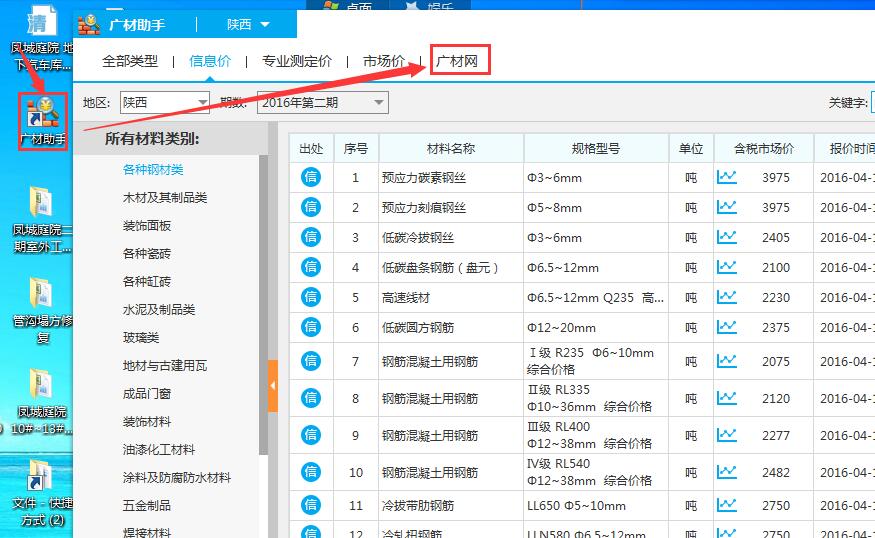The width and height of the screenshot is (875, 538).
Task: Select the 油漆化工材料 category
Action: pos(159,449)
